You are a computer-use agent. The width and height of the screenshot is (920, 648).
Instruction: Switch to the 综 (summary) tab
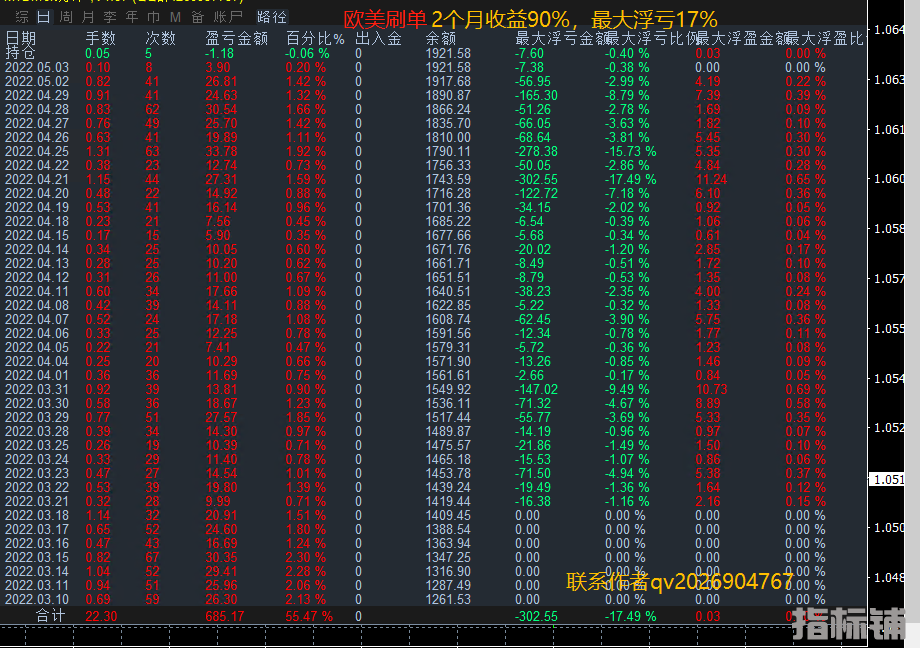(22, 17)
